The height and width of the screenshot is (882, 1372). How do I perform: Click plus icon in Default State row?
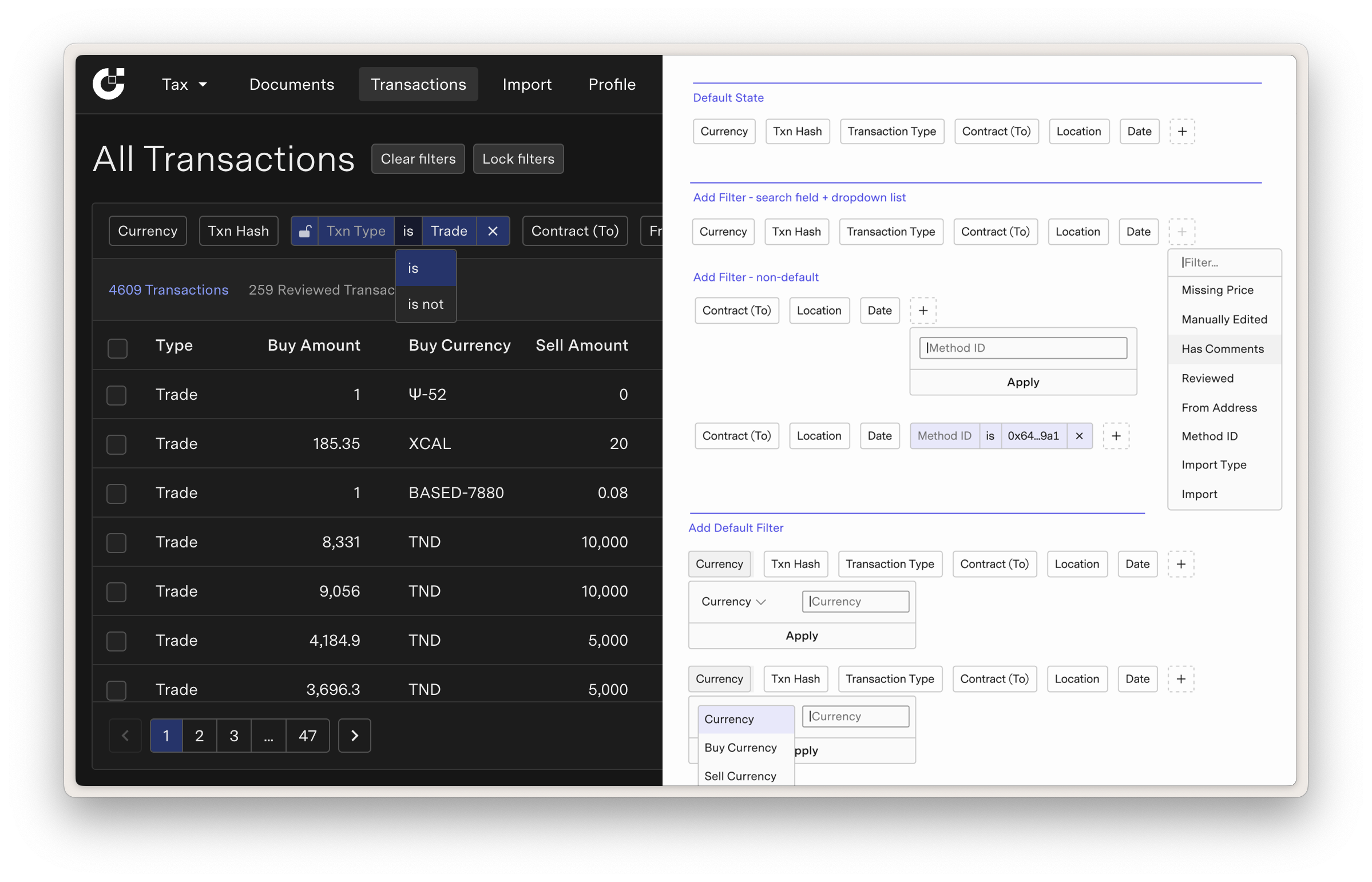click(1183, 132)
